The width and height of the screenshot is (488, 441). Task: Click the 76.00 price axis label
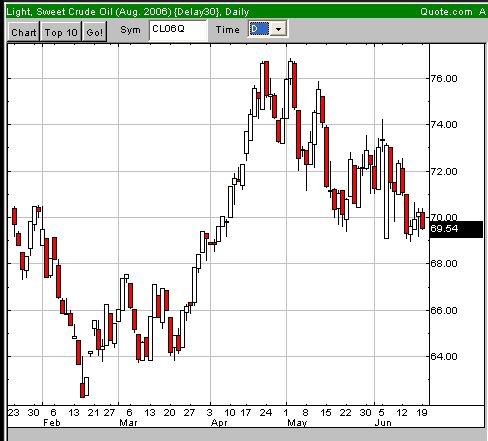[444, 79]
